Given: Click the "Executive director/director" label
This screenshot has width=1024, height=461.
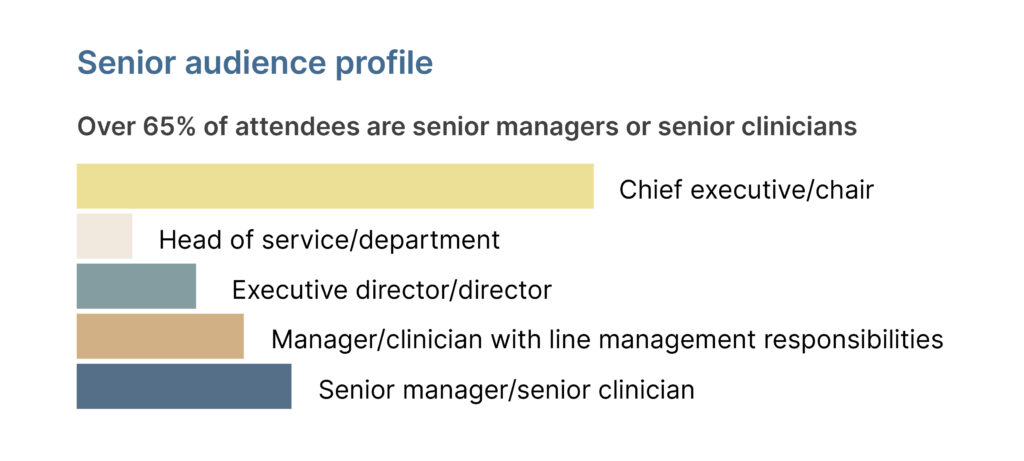Looking at the screenshot, I should pyautogui.click(x=391, y=290).
